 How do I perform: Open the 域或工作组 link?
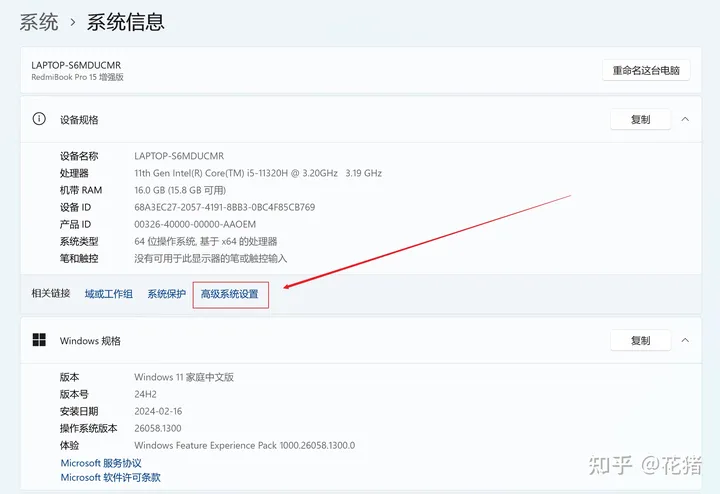pos(109,294)
